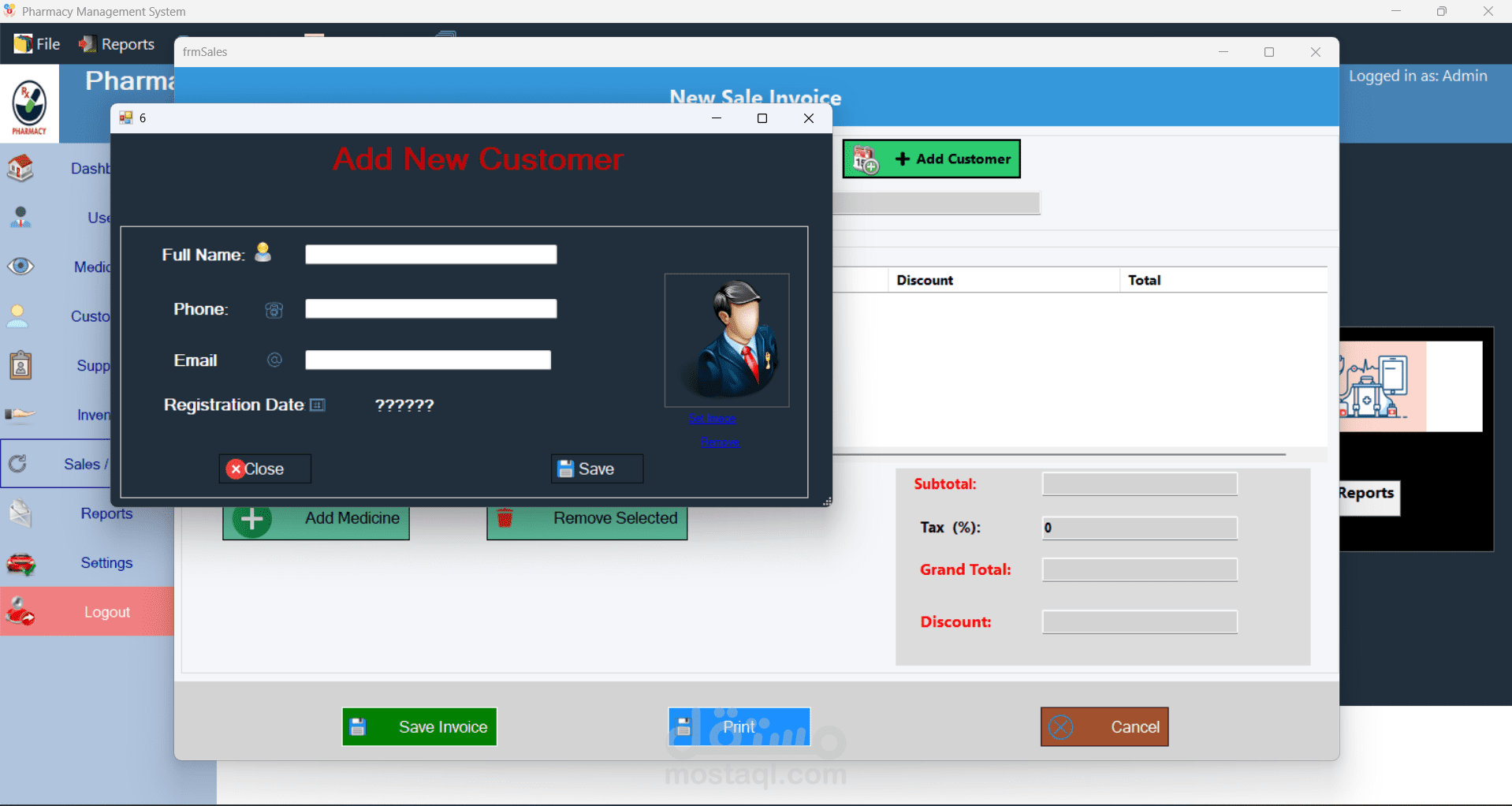Click the trash icon on Remove Selected
The image size is (1512, 806).
coord(505,518)
